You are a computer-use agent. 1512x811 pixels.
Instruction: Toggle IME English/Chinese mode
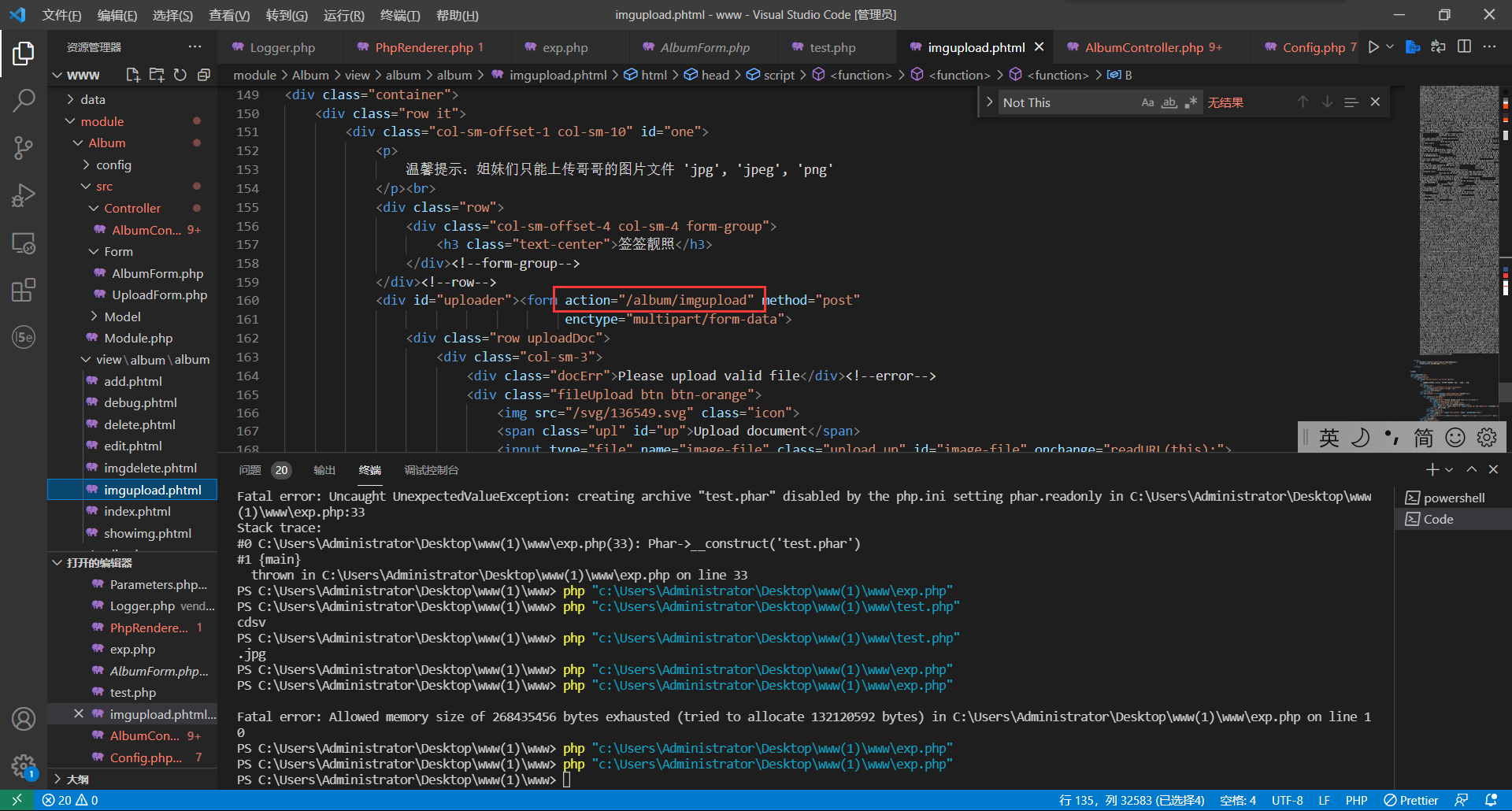1329,437
